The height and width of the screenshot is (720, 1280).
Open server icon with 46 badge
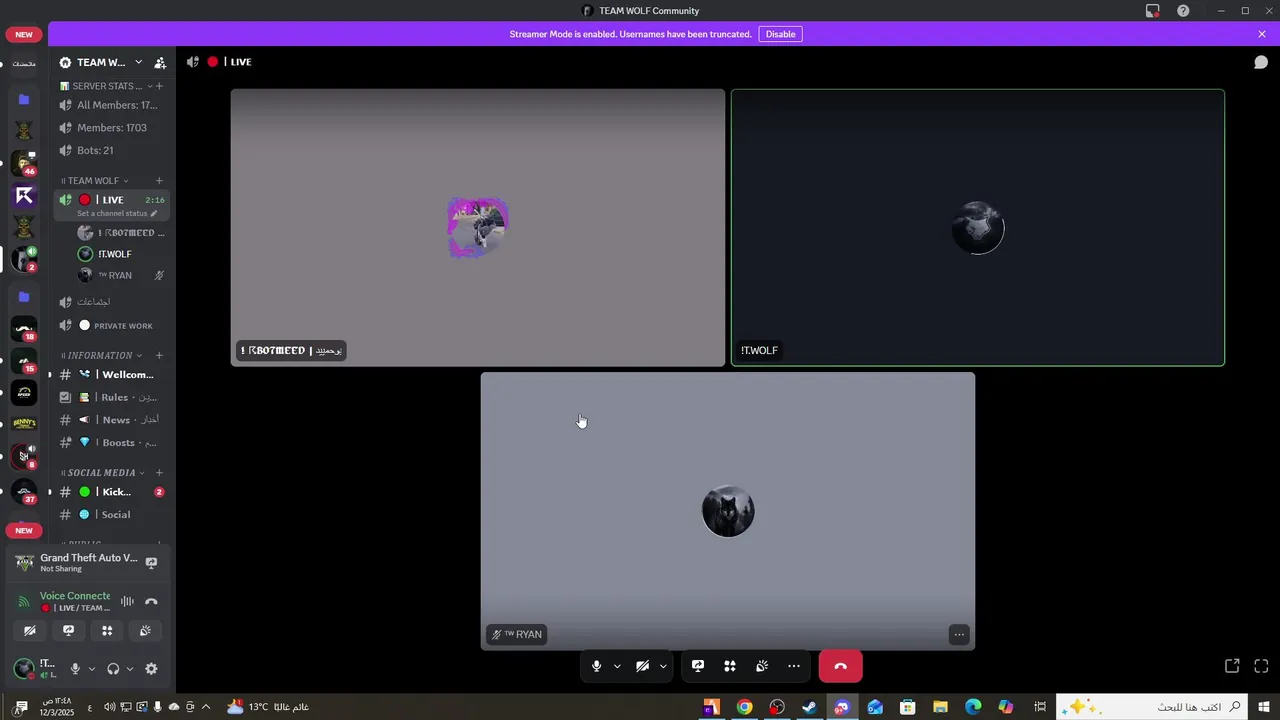coord(24,163)
